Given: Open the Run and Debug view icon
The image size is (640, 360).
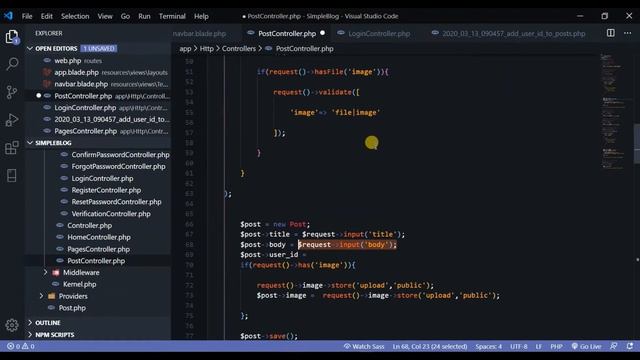Looking at the screenshot, I should tap(12, 120).
